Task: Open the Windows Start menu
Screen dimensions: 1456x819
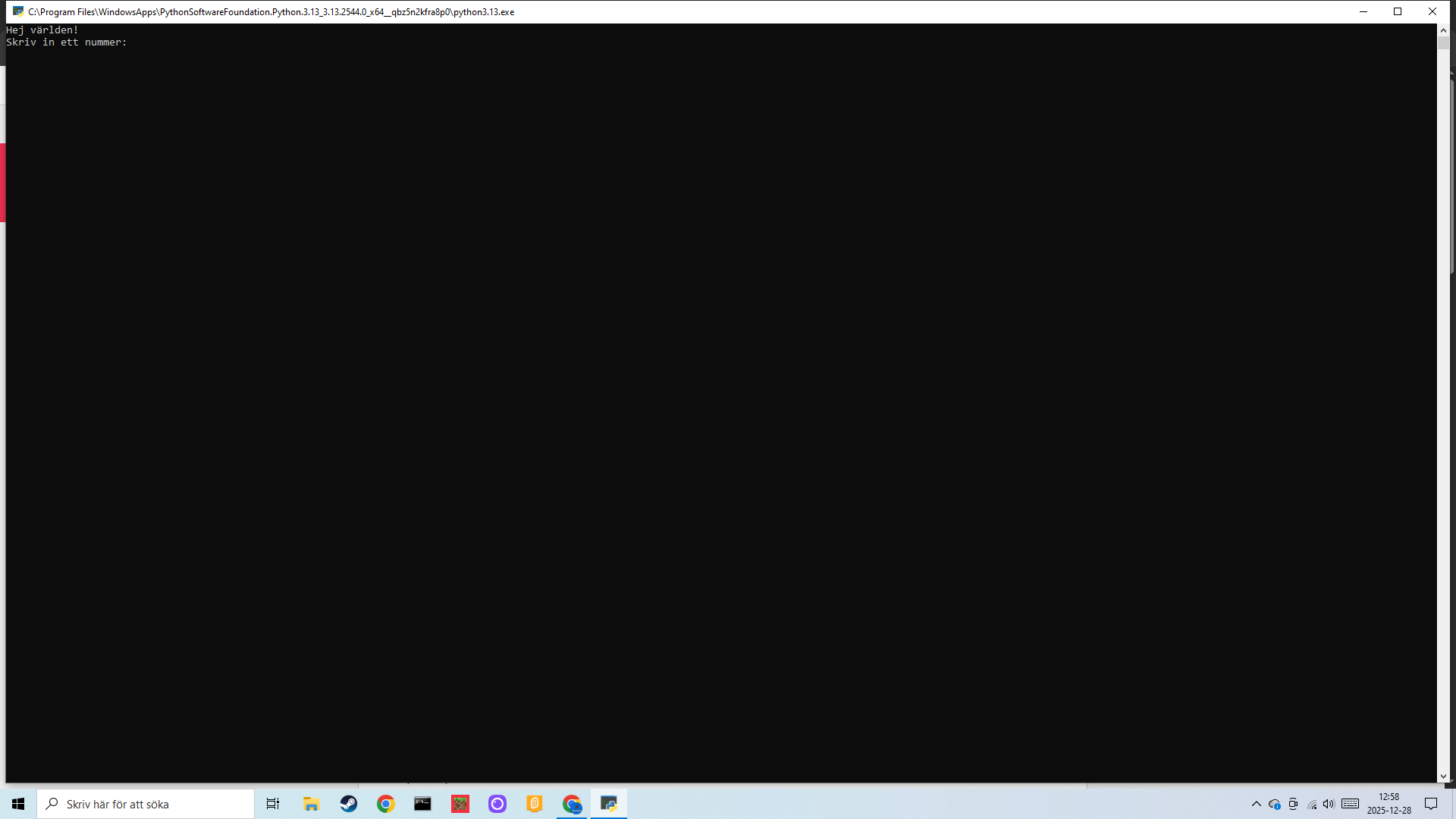Action: tap(18, 804)
